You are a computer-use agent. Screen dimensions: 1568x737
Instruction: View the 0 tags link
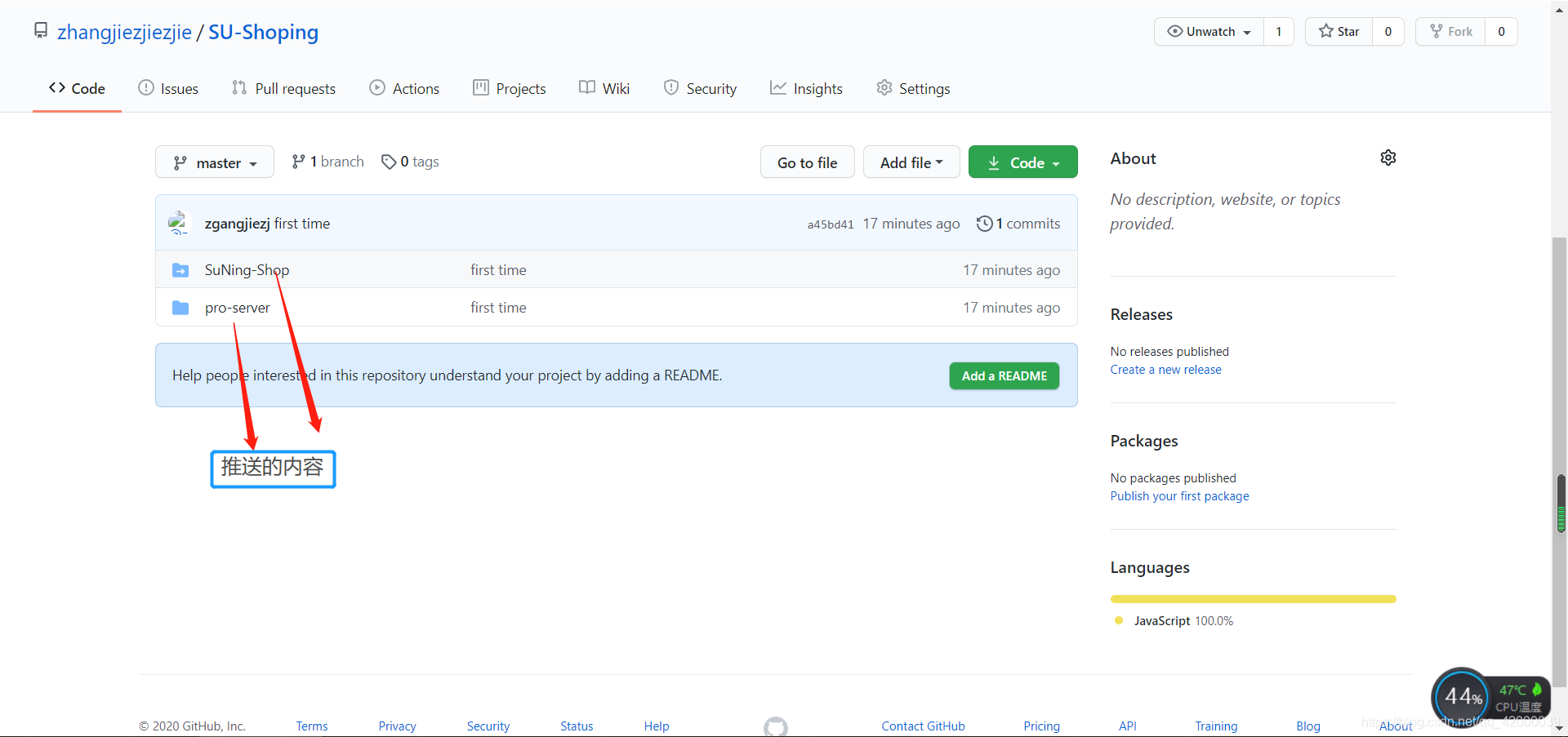[x=410, y=162]
